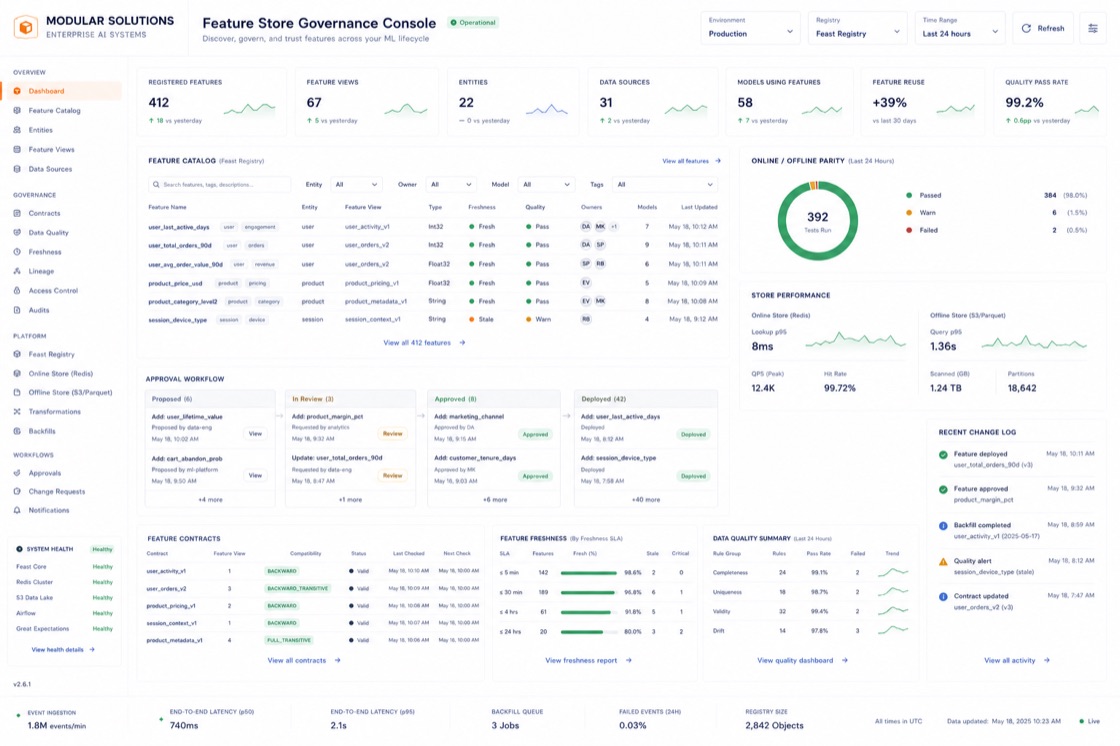Screen dimensions: 1120x746
Task: Open the filter settings sliders icon
Action: (x=1093, y=29)
